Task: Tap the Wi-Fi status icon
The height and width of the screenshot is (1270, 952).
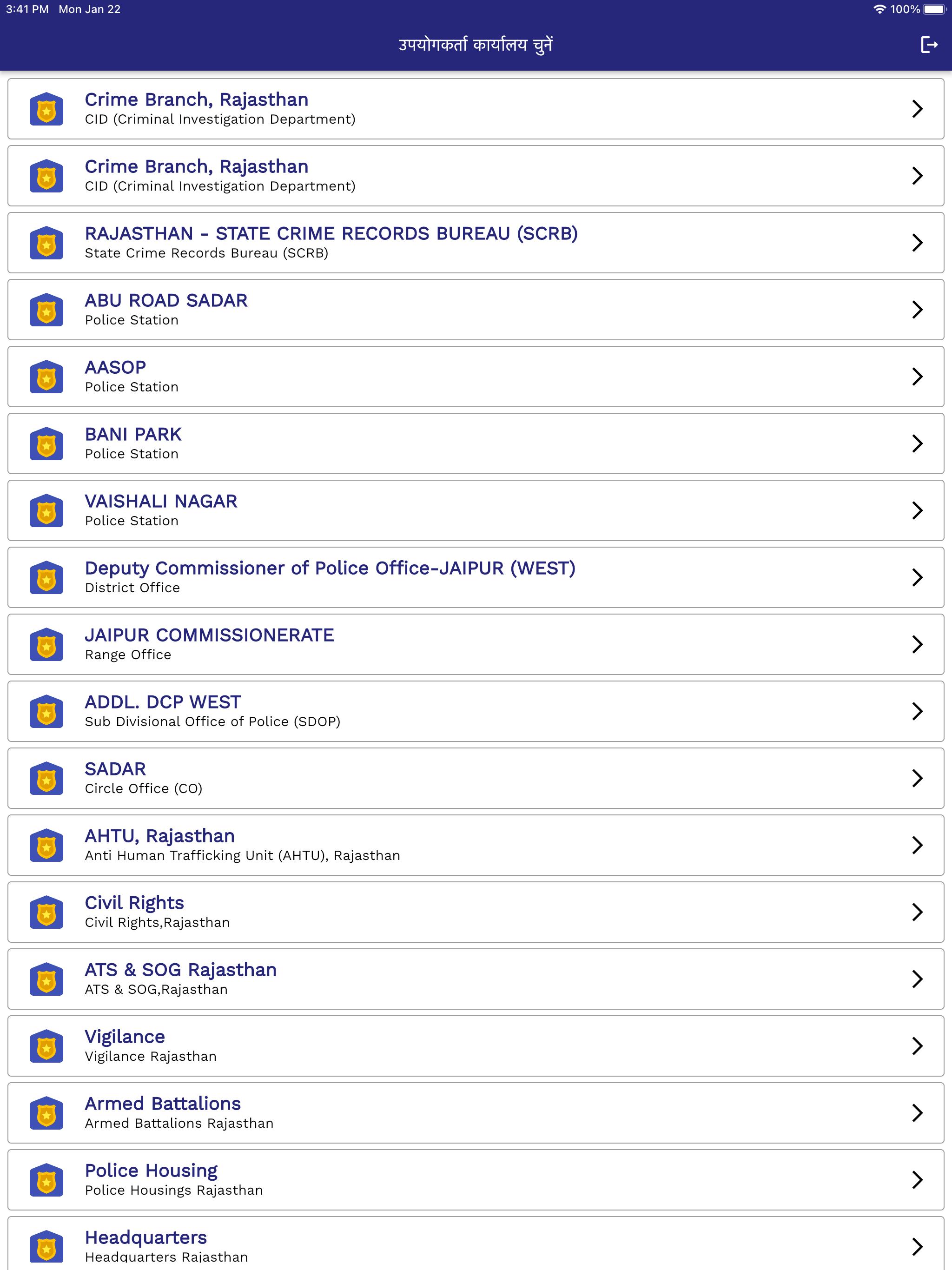Action: point(879,9)
